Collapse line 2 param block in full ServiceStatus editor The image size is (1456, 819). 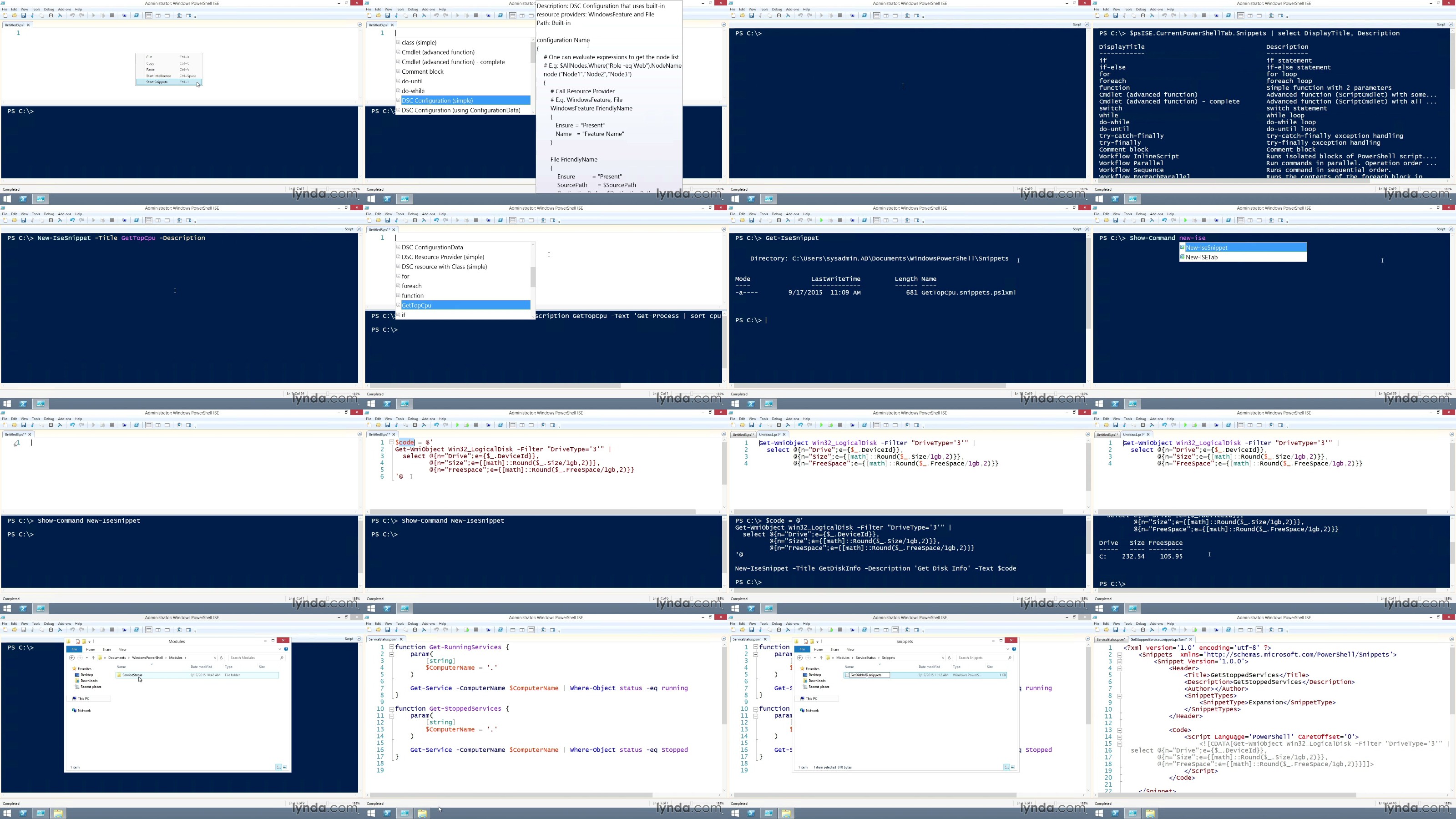coord(391,654)
